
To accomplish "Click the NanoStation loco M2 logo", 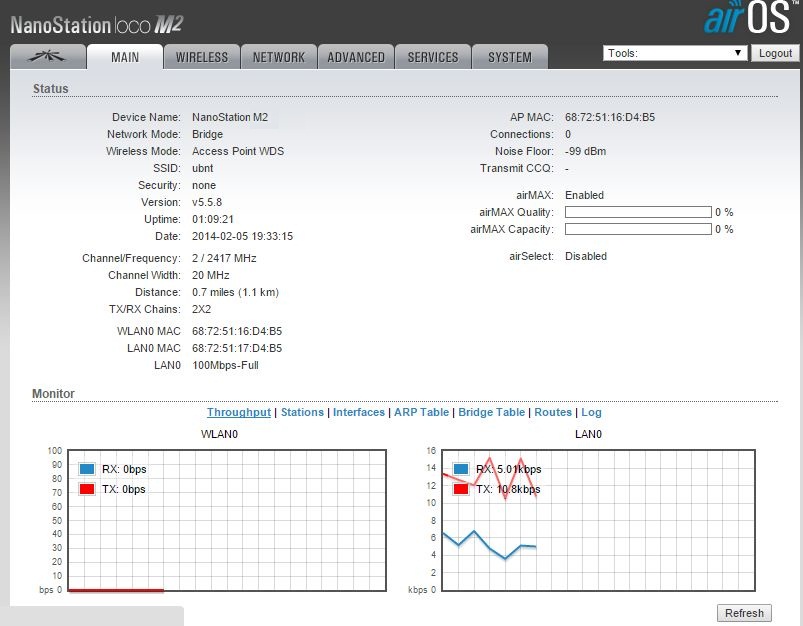I will [x=96, y=24].
